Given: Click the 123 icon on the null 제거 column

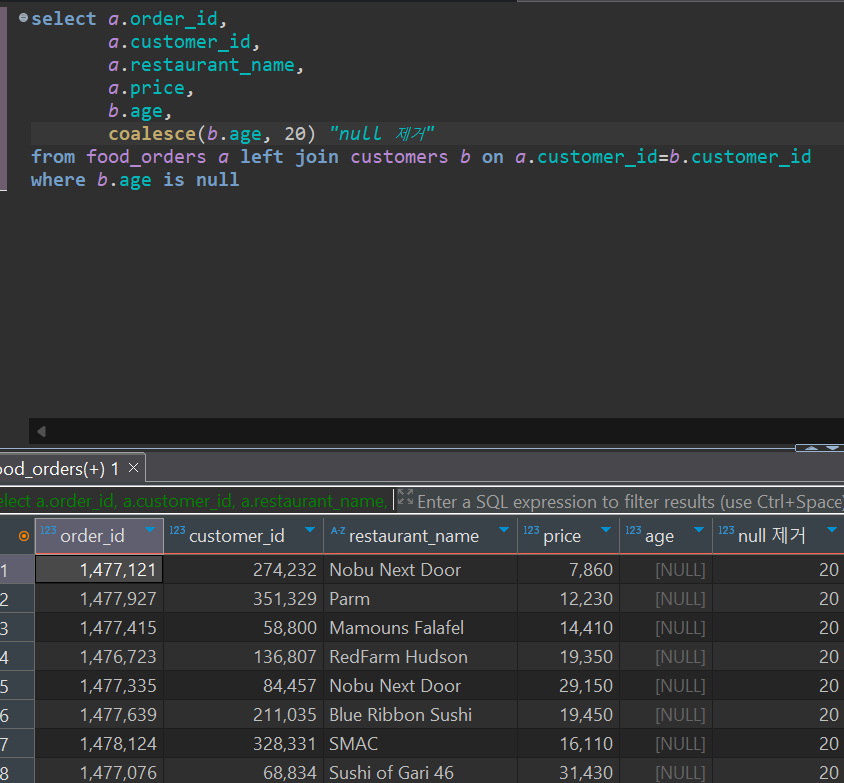Looking at the screenshot, I should pos(727,528).
